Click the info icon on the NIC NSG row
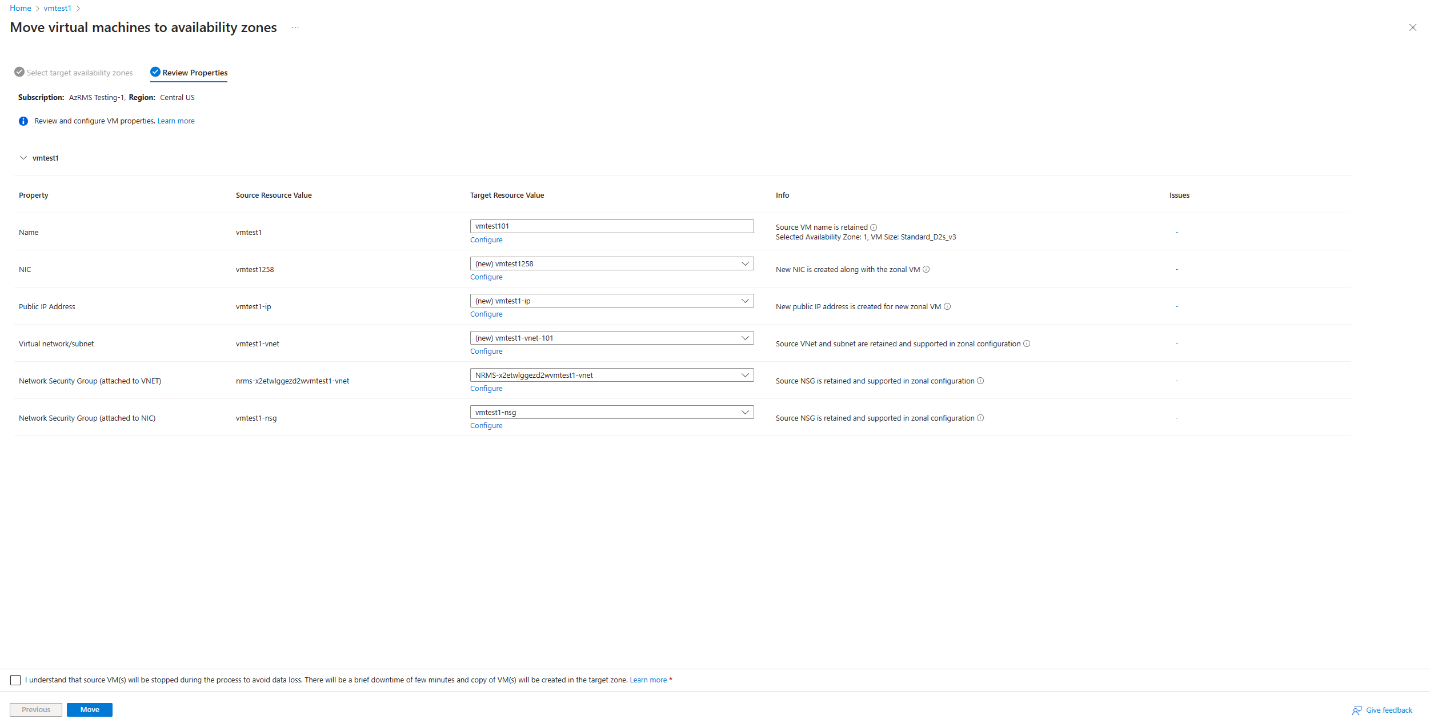The image size is (1430, 723). [981, 418]
